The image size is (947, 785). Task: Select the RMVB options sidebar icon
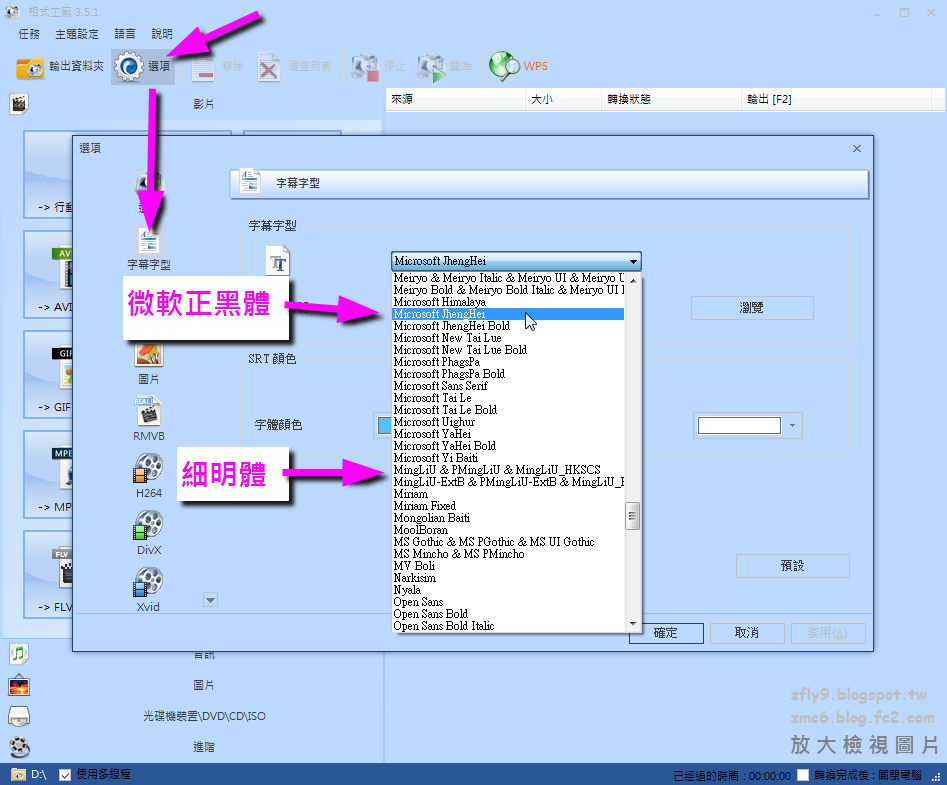pyautogui.click(x=149, y=411)
